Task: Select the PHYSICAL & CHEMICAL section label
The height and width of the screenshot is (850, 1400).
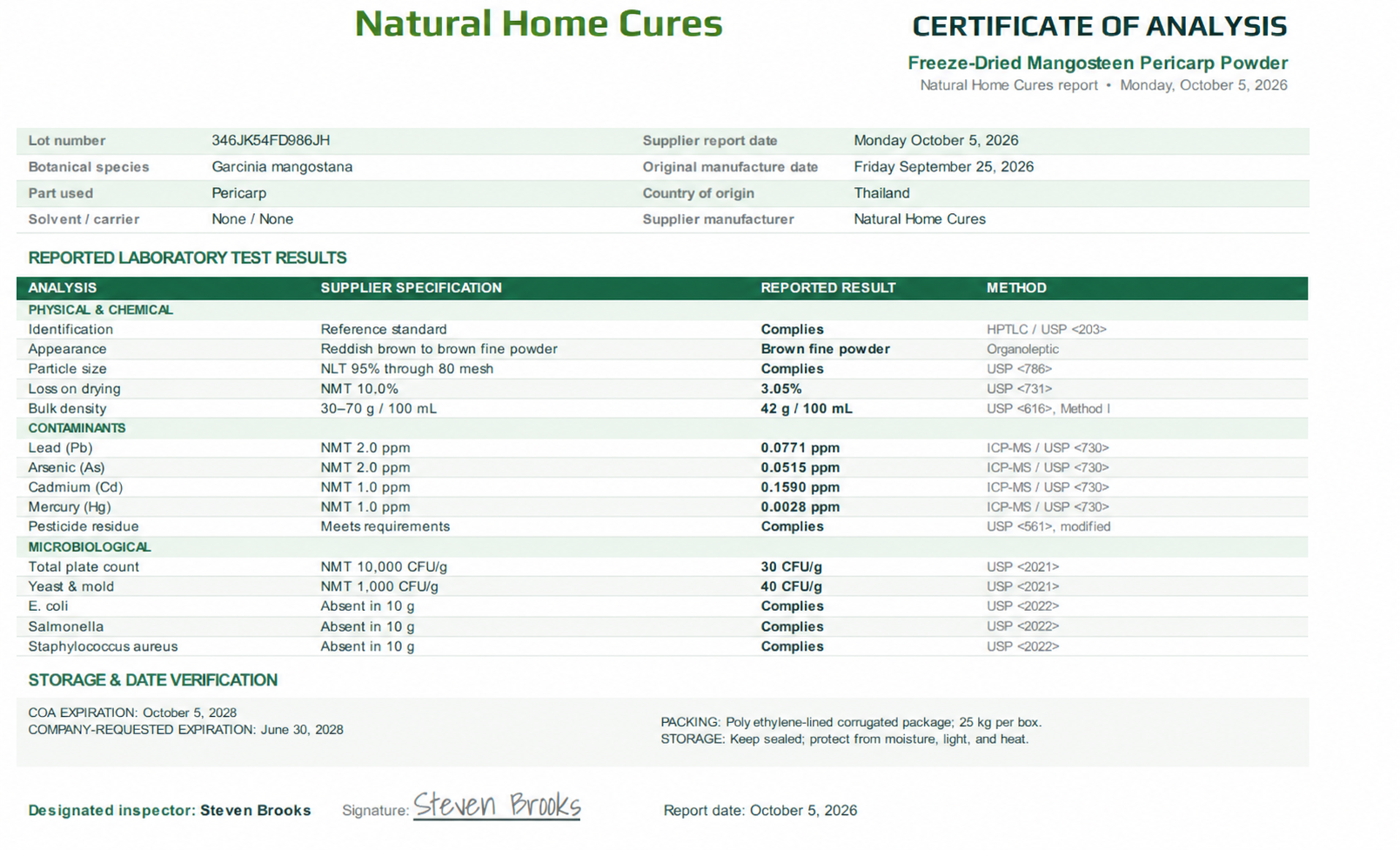Action: [x=100, y=310]
